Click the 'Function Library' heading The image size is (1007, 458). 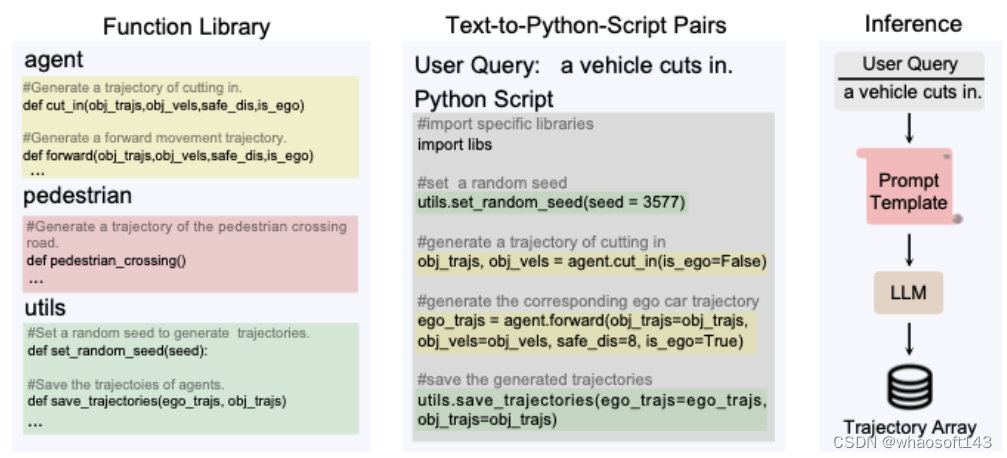click(x=186, y=27)
